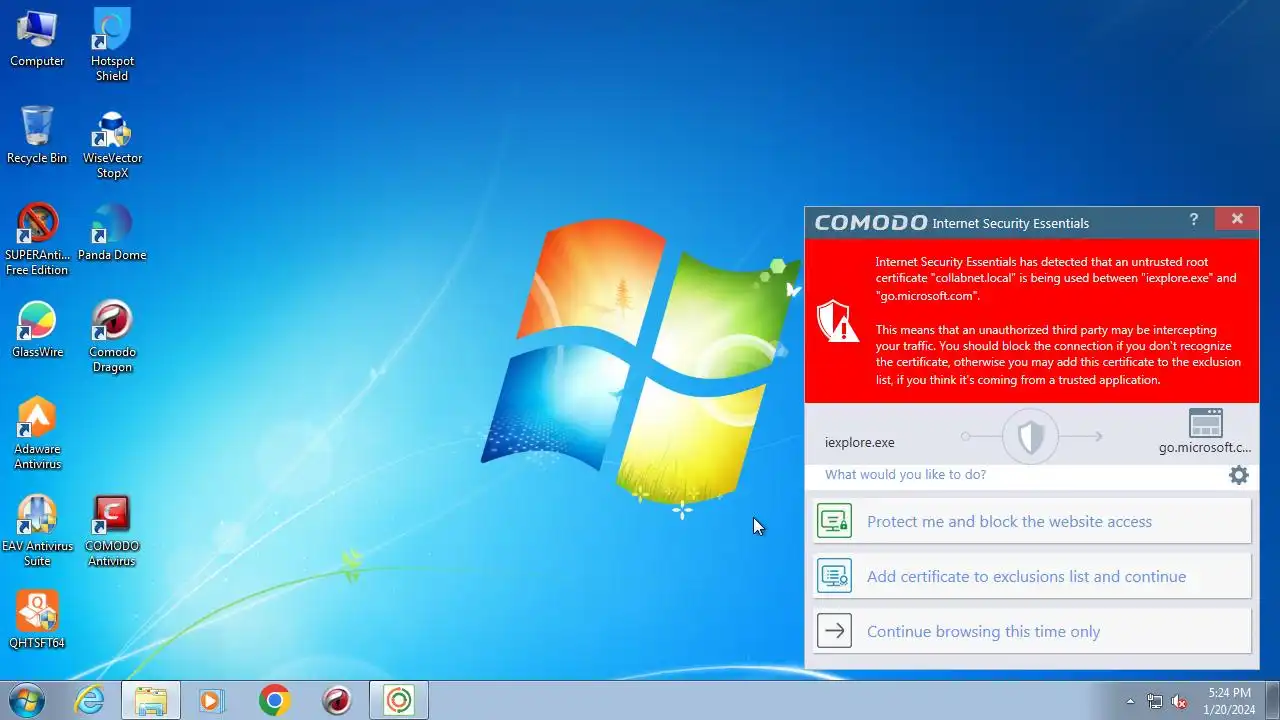1280x720 pixels.
Task: Launch Internet Explorer from taskbar
Action: click(90, 700)
